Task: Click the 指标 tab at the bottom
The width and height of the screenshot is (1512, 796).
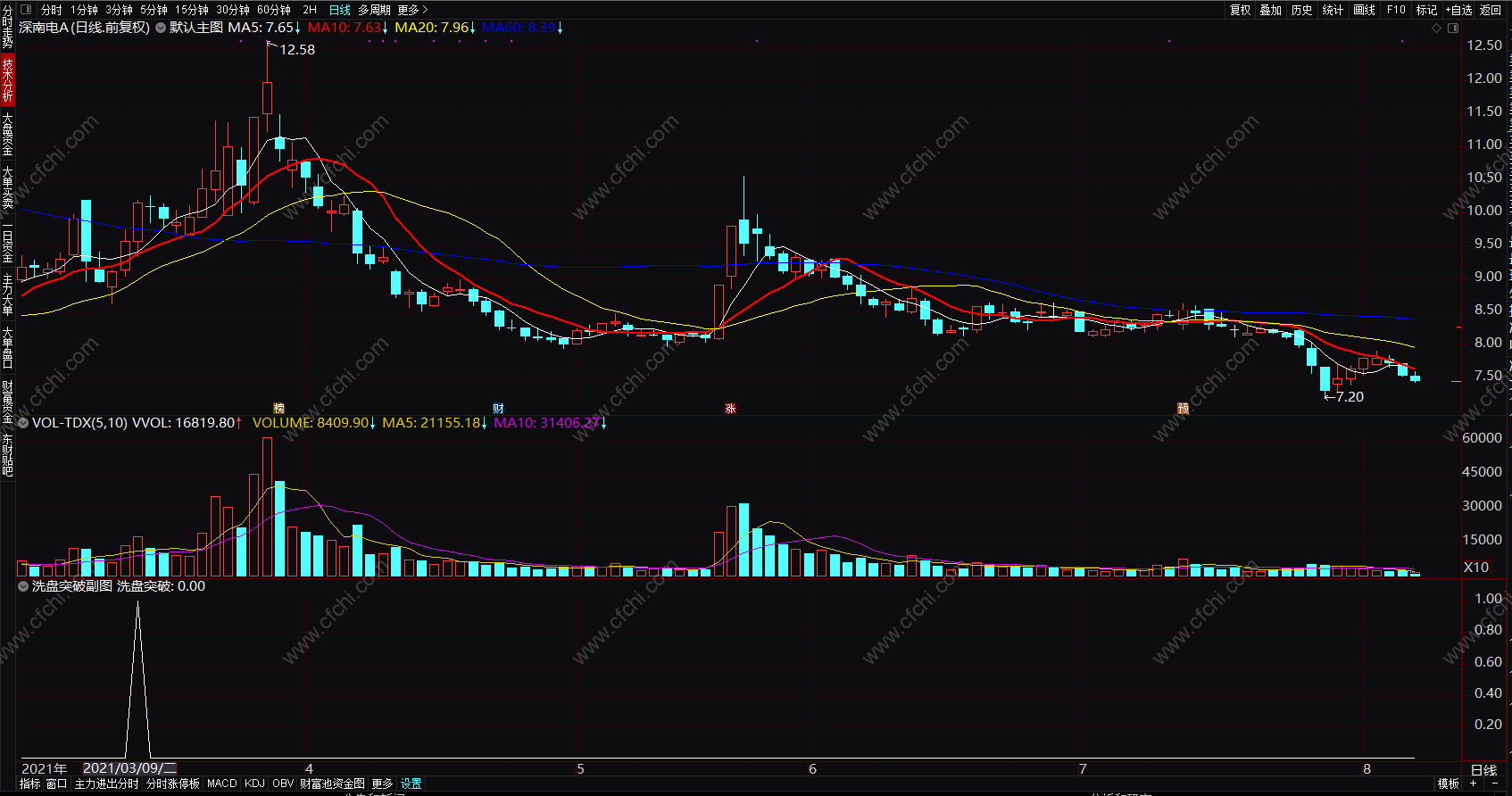Action: click(x=30, y=784)
